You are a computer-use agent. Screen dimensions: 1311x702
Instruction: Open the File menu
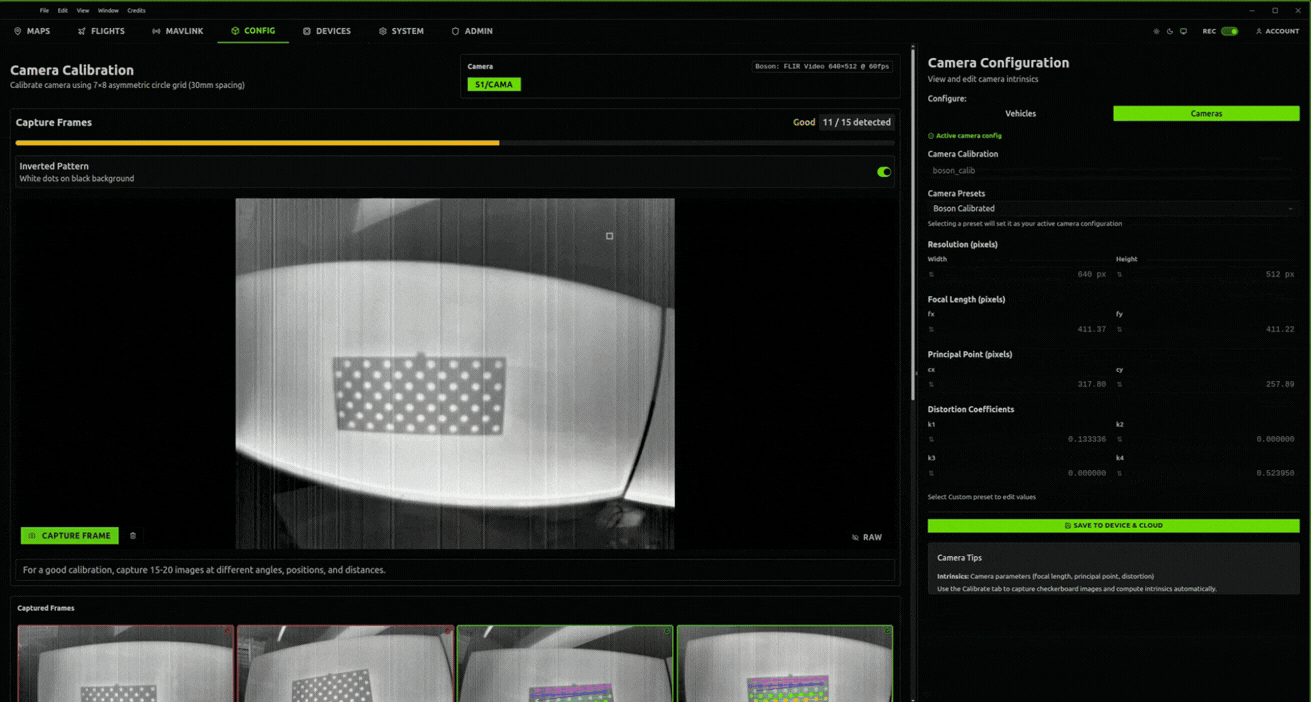pos(44,10)
